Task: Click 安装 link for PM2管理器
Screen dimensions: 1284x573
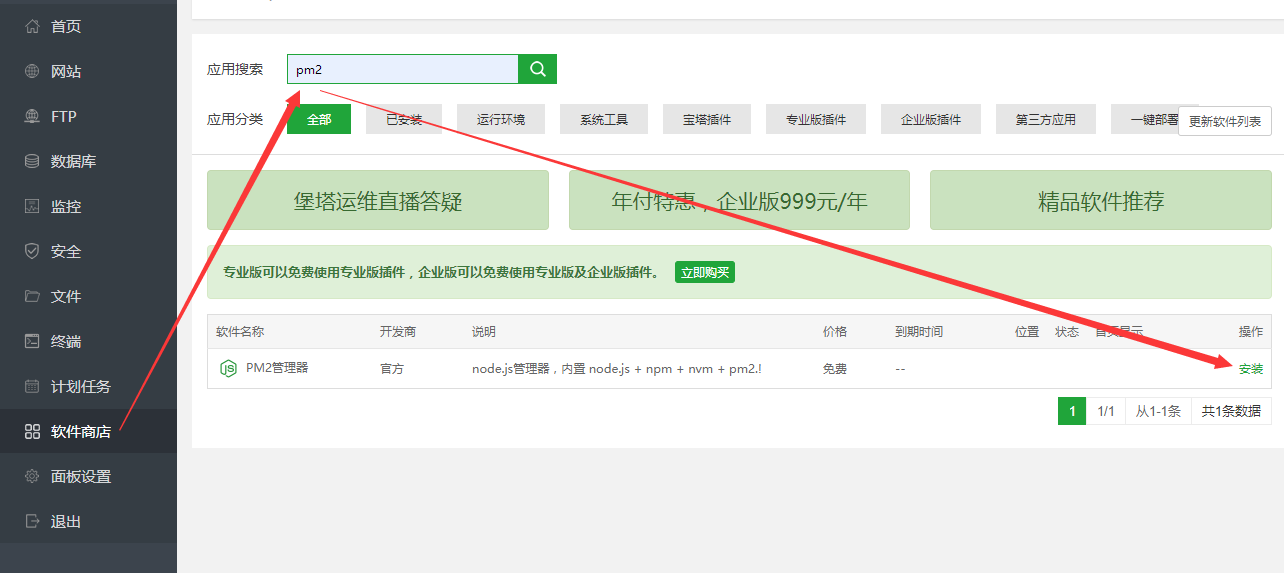Action: [x=1250, y=368]
